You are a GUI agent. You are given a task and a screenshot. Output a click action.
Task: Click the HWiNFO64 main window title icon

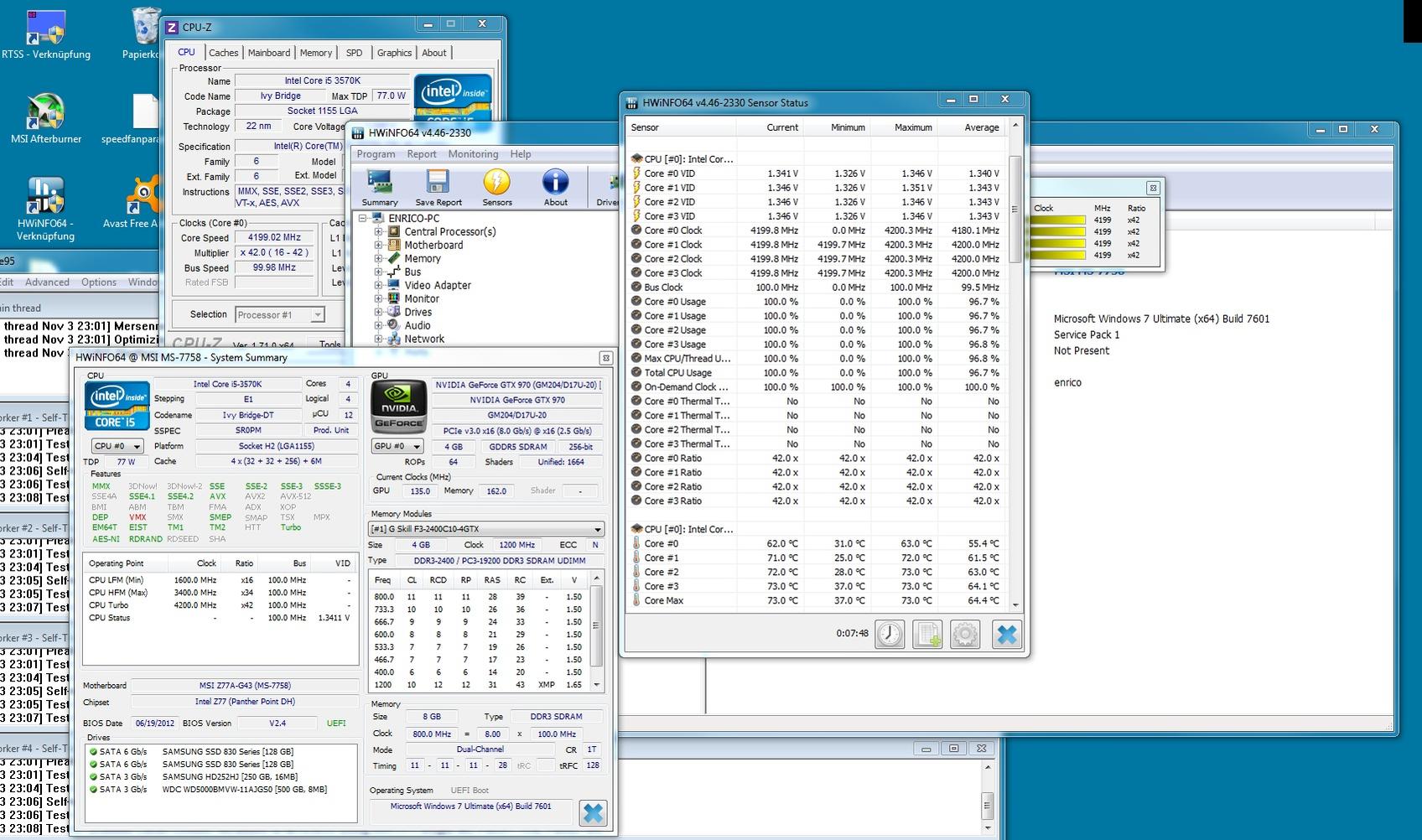[358, 132]
